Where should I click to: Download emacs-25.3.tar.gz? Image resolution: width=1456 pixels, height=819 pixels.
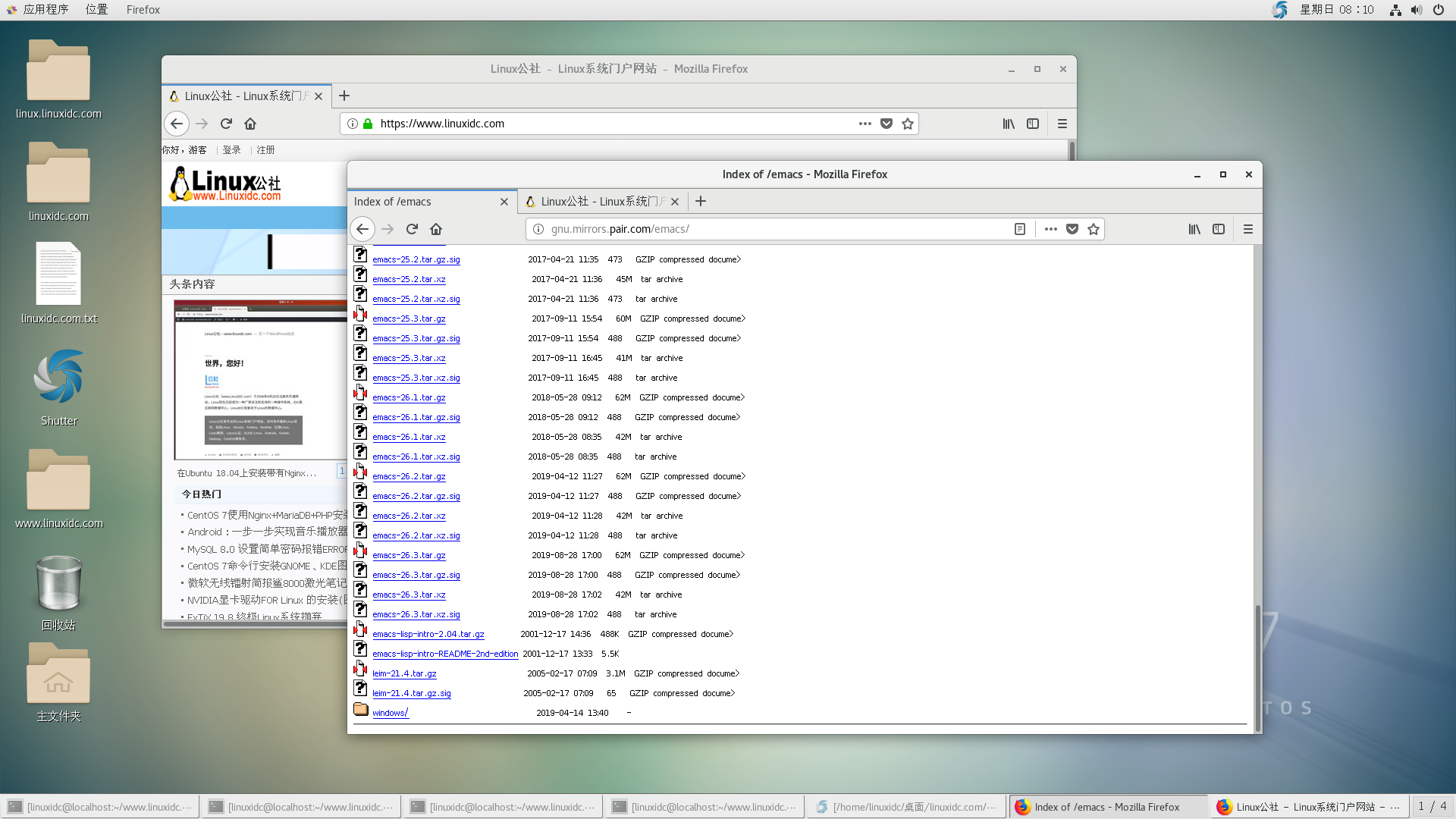click(409, 318)
